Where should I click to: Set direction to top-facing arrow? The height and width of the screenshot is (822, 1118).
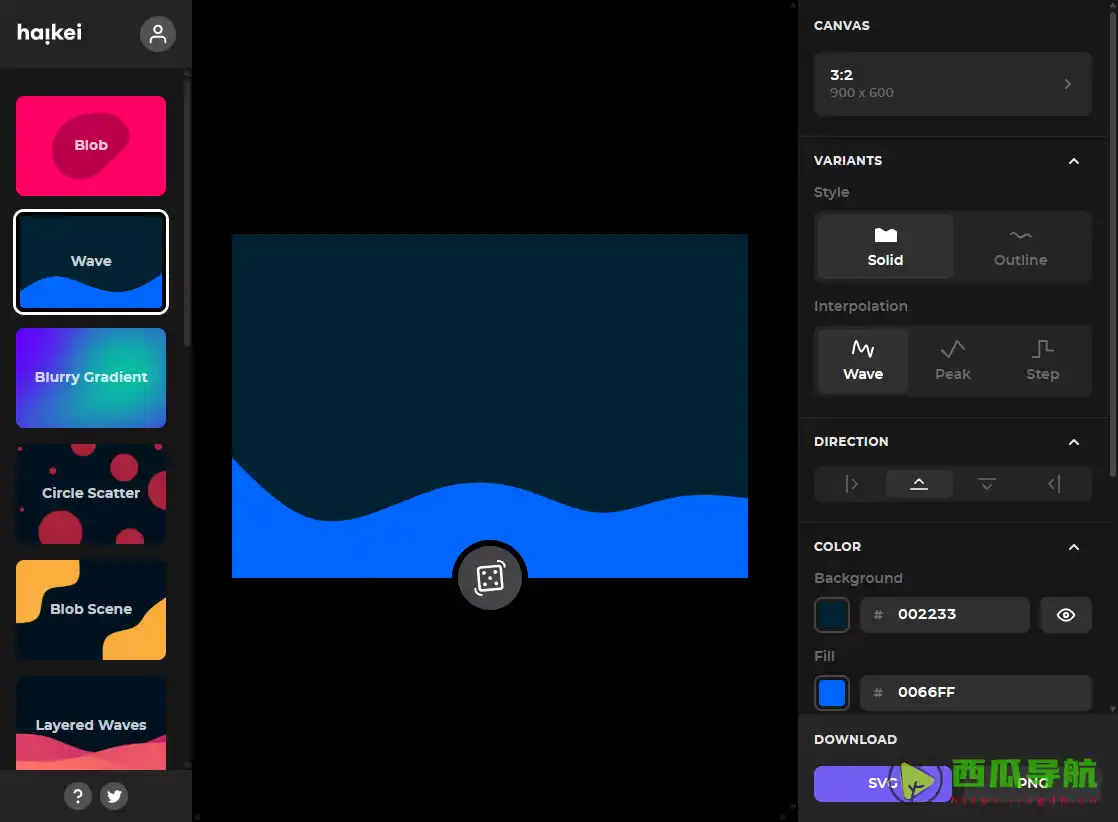(919, 484)
